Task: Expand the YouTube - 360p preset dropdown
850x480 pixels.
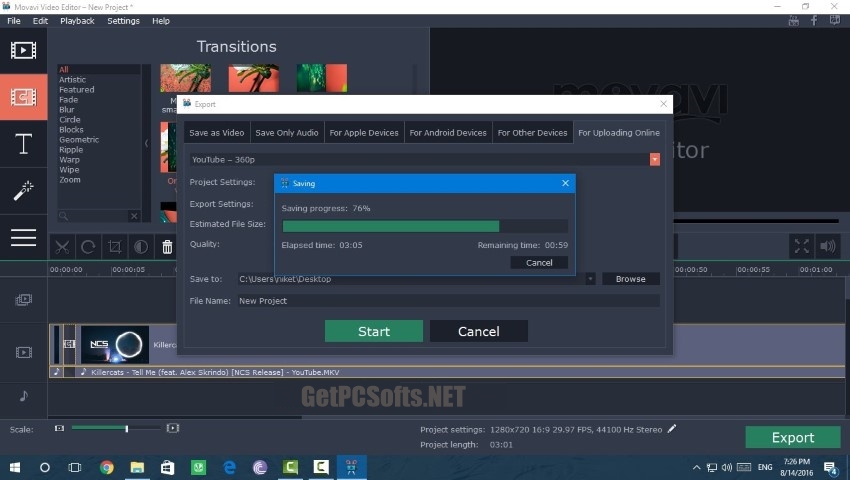Action: pyautogui.click(x=655, y=159)
